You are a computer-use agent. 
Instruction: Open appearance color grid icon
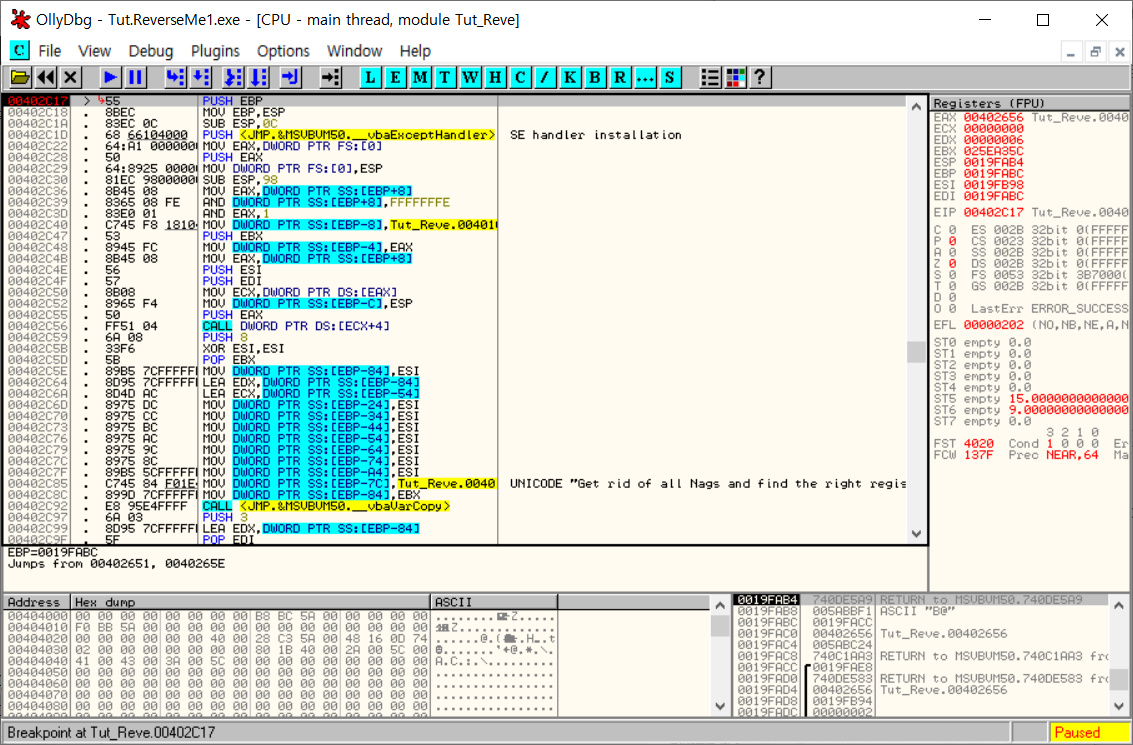tap(736, 77)
